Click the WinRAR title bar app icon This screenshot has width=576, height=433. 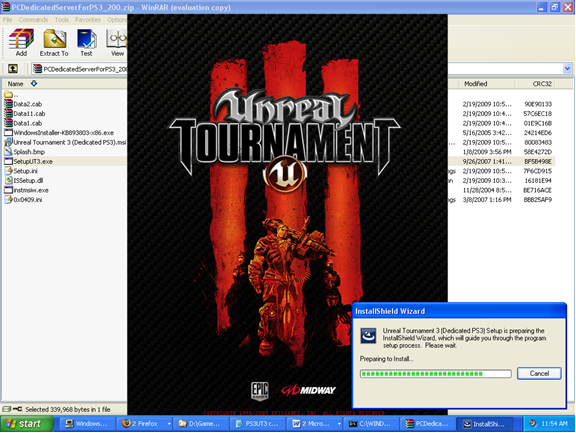pyautogui.click(x=5, y=7)
